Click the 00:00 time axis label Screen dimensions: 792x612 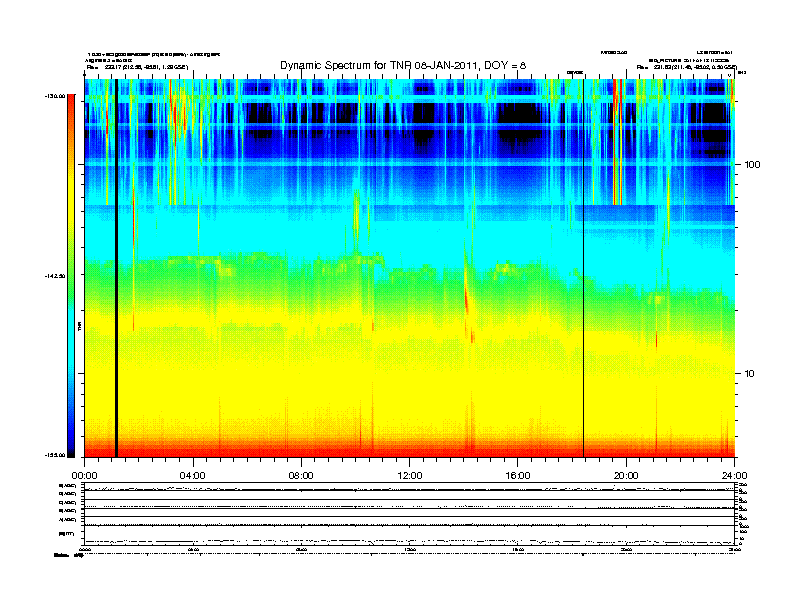point(84,476)
